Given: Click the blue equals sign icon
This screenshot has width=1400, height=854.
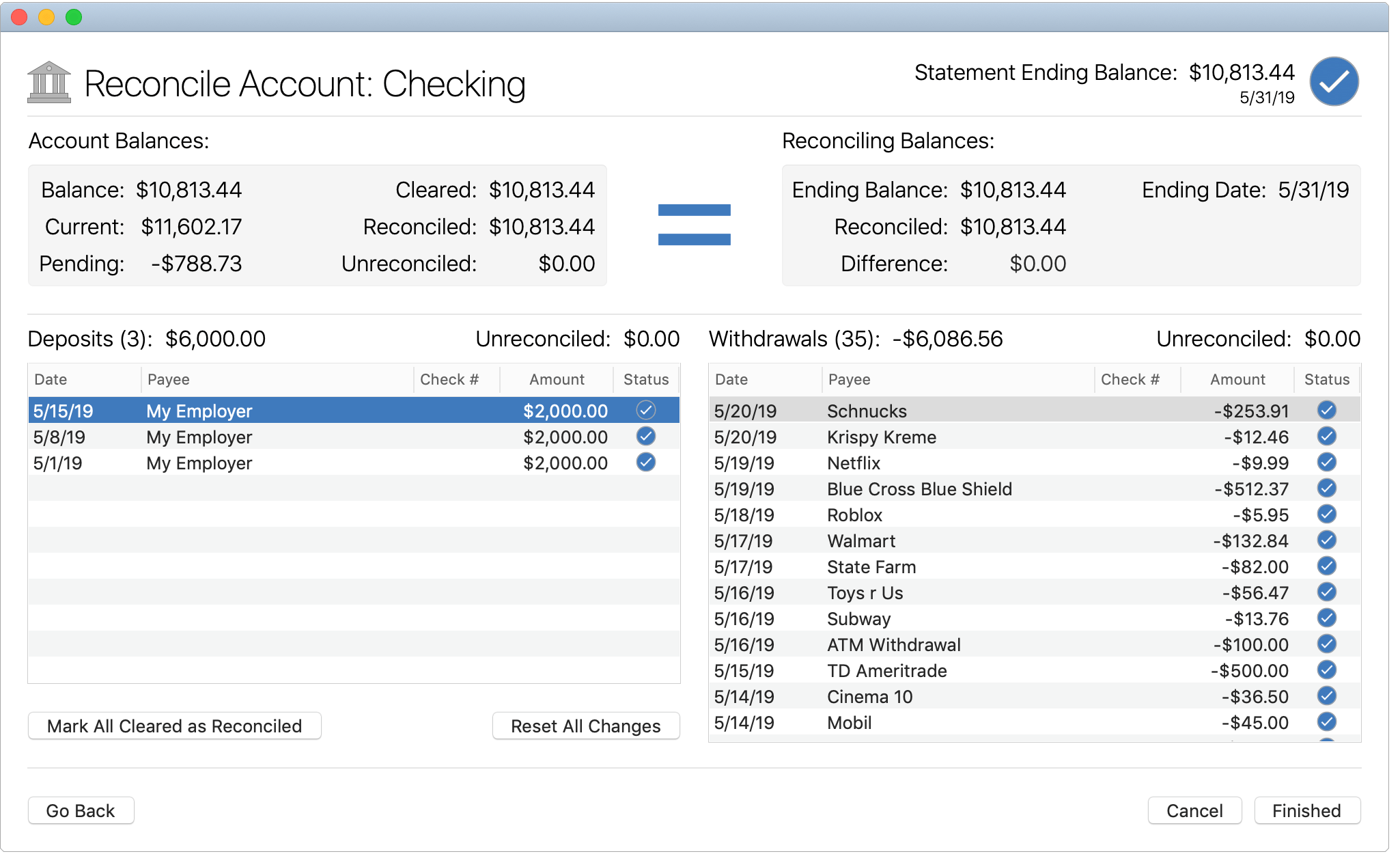Looking at the screenshot, I should pos(694,225).
